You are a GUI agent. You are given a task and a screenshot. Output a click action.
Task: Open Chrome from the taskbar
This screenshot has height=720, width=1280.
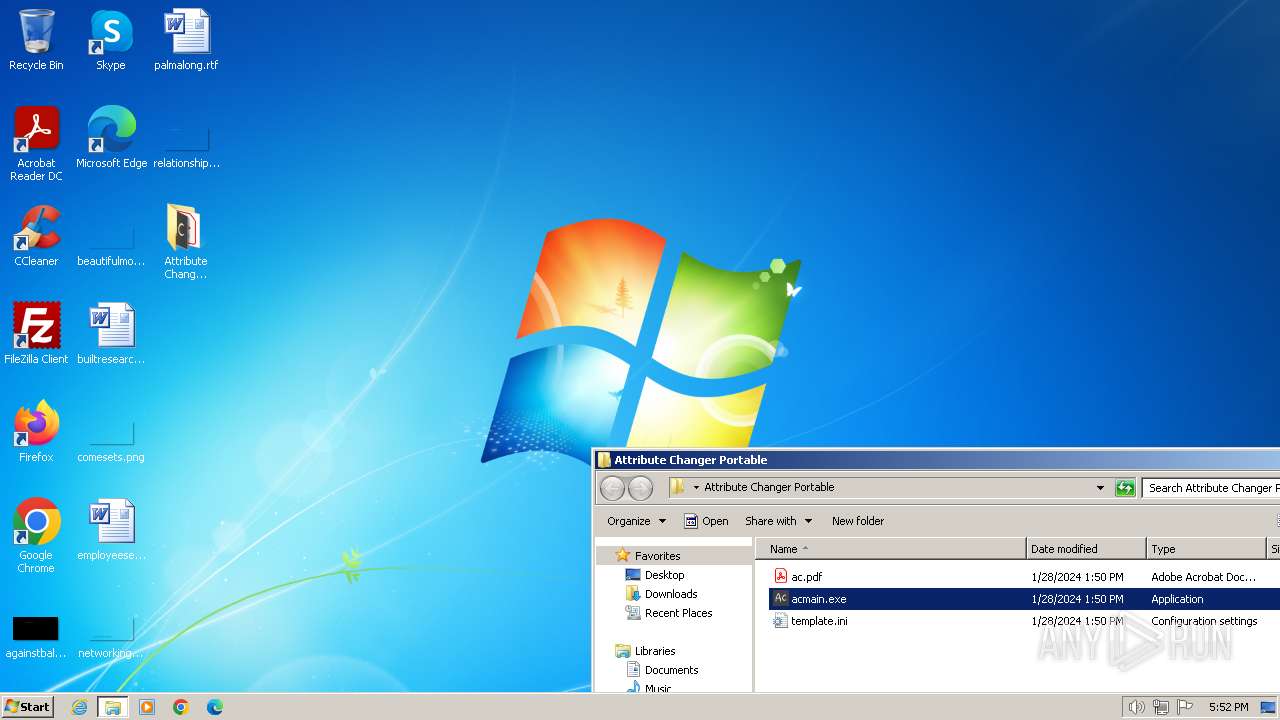pyautogui.click(x=181, y=707)
